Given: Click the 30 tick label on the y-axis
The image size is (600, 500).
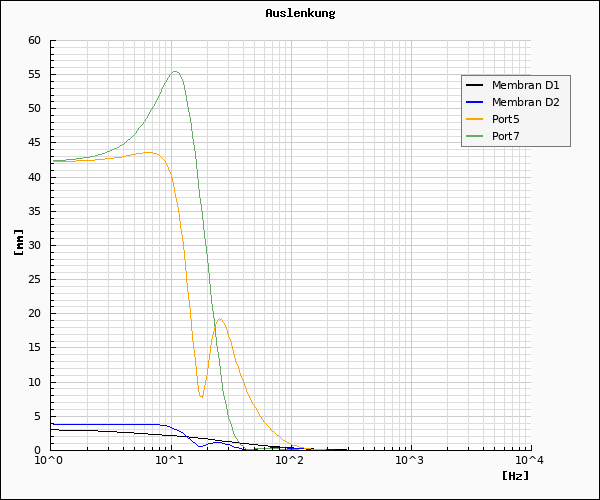Looking at the screenshot, I should tap(34, 245).
